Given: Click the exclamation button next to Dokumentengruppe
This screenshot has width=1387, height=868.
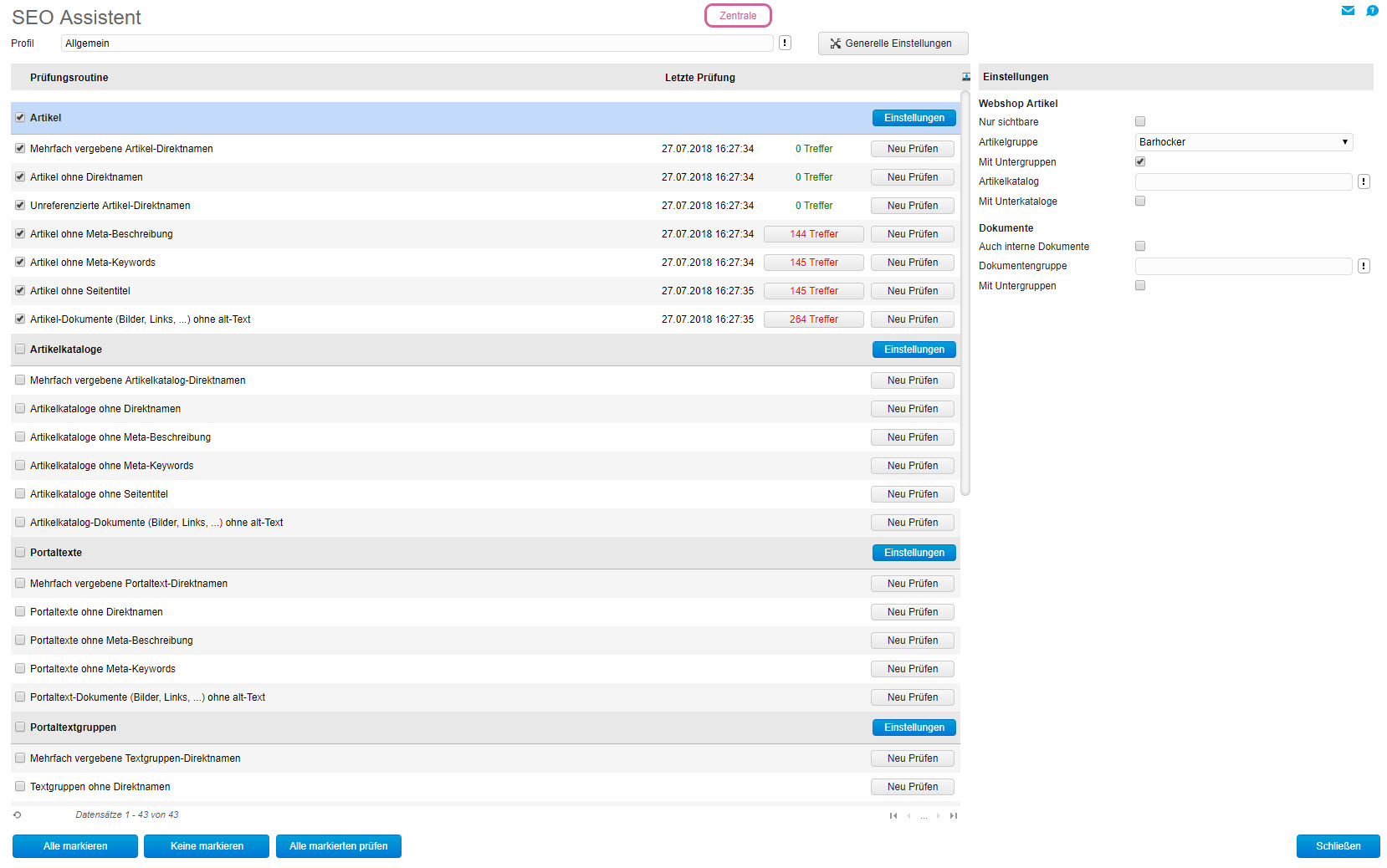Looking at the screenshot, I should [x=1364, y=266].
